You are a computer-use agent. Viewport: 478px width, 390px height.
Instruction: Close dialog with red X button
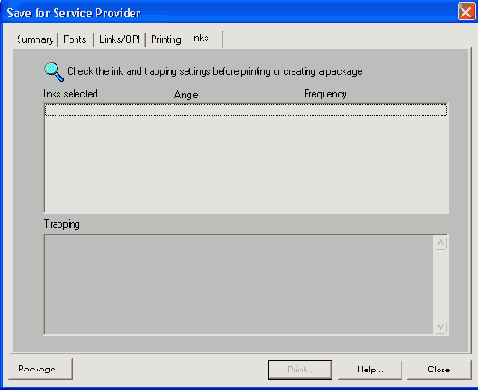[466, 12]
